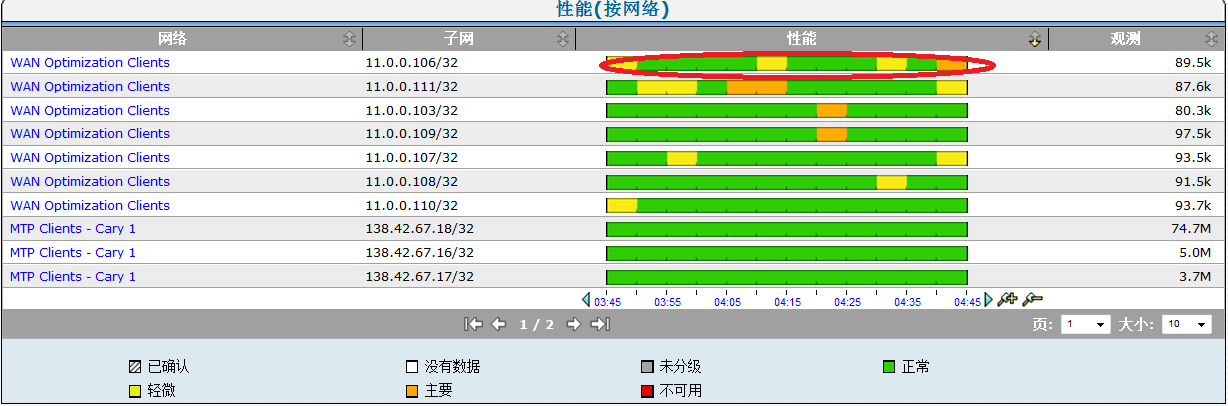Sort by the 观测 column sort icon

click(x=1213, y=39)
